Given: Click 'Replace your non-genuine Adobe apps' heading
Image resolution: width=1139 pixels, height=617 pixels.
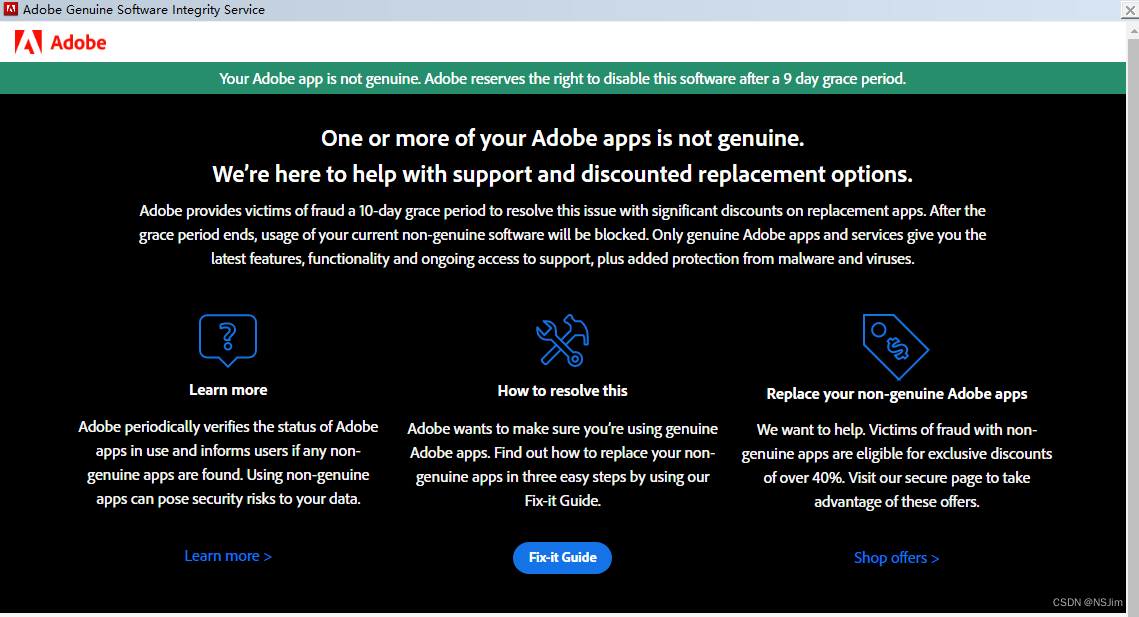Looking at the screenshot, I should tap(896, 393).
